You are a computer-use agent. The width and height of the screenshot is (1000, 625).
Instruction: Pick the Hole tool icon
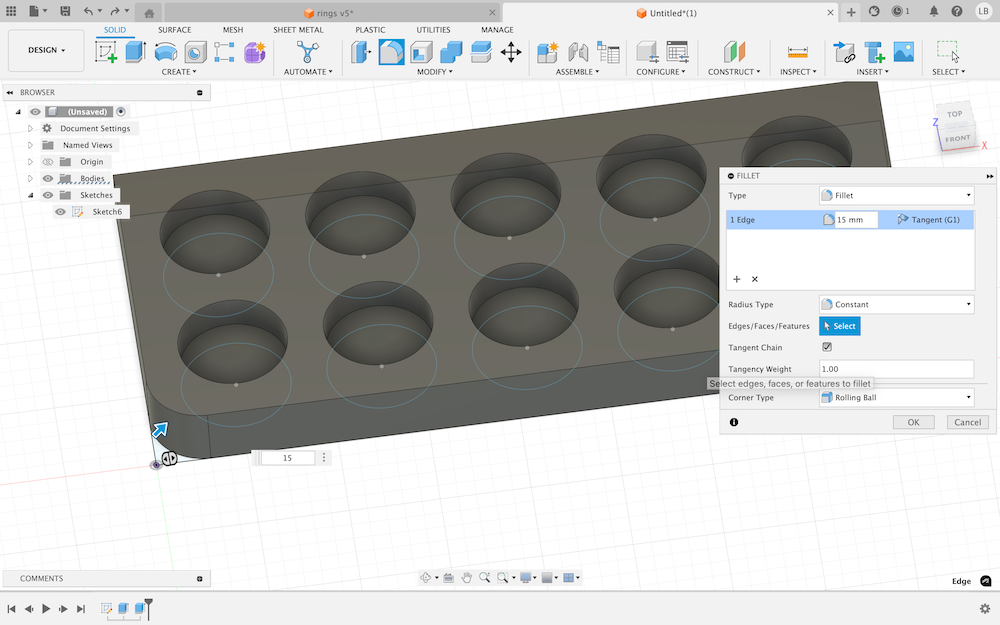[x=195, y=52]
